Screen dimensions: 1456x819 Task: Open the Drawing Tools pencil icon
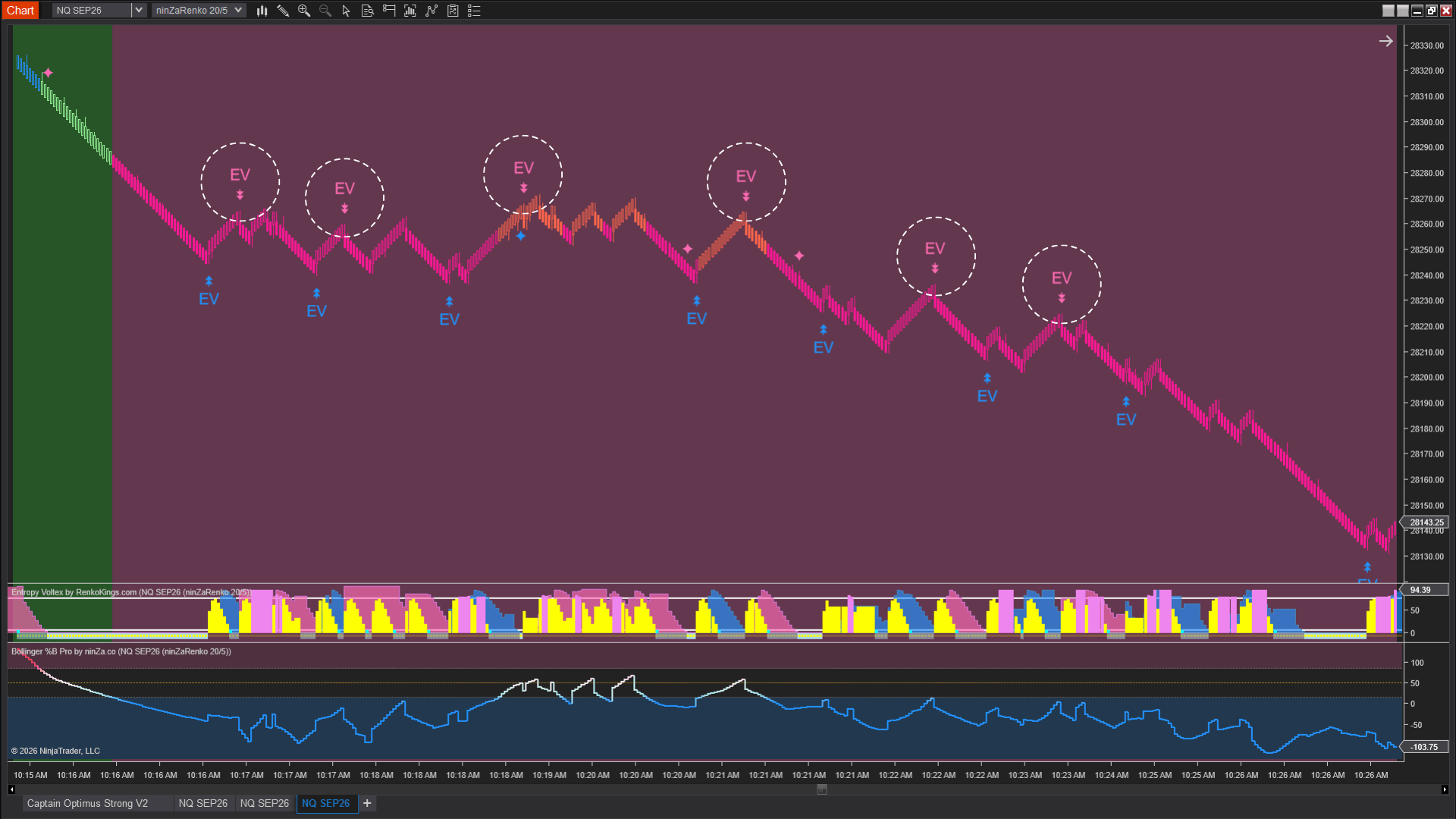283,11
